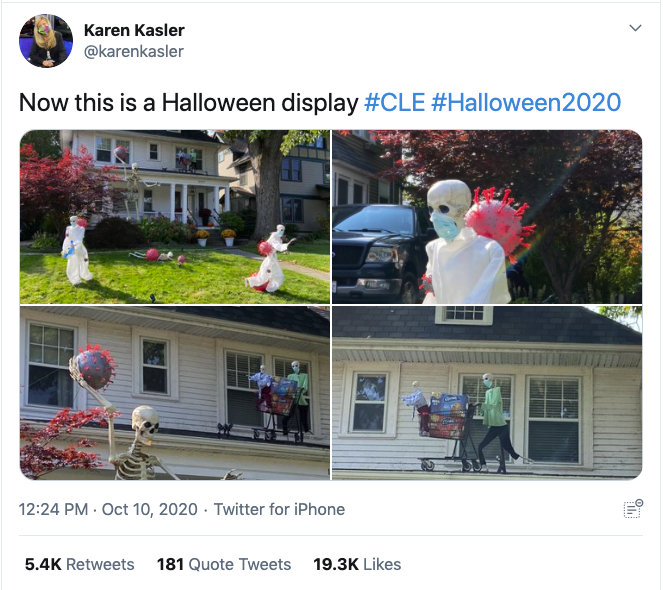The height and width of the screenshot is (590, 663).
Task: Click the tweet text 'Now this is a Halloween display'
Action: click(189, 103)
